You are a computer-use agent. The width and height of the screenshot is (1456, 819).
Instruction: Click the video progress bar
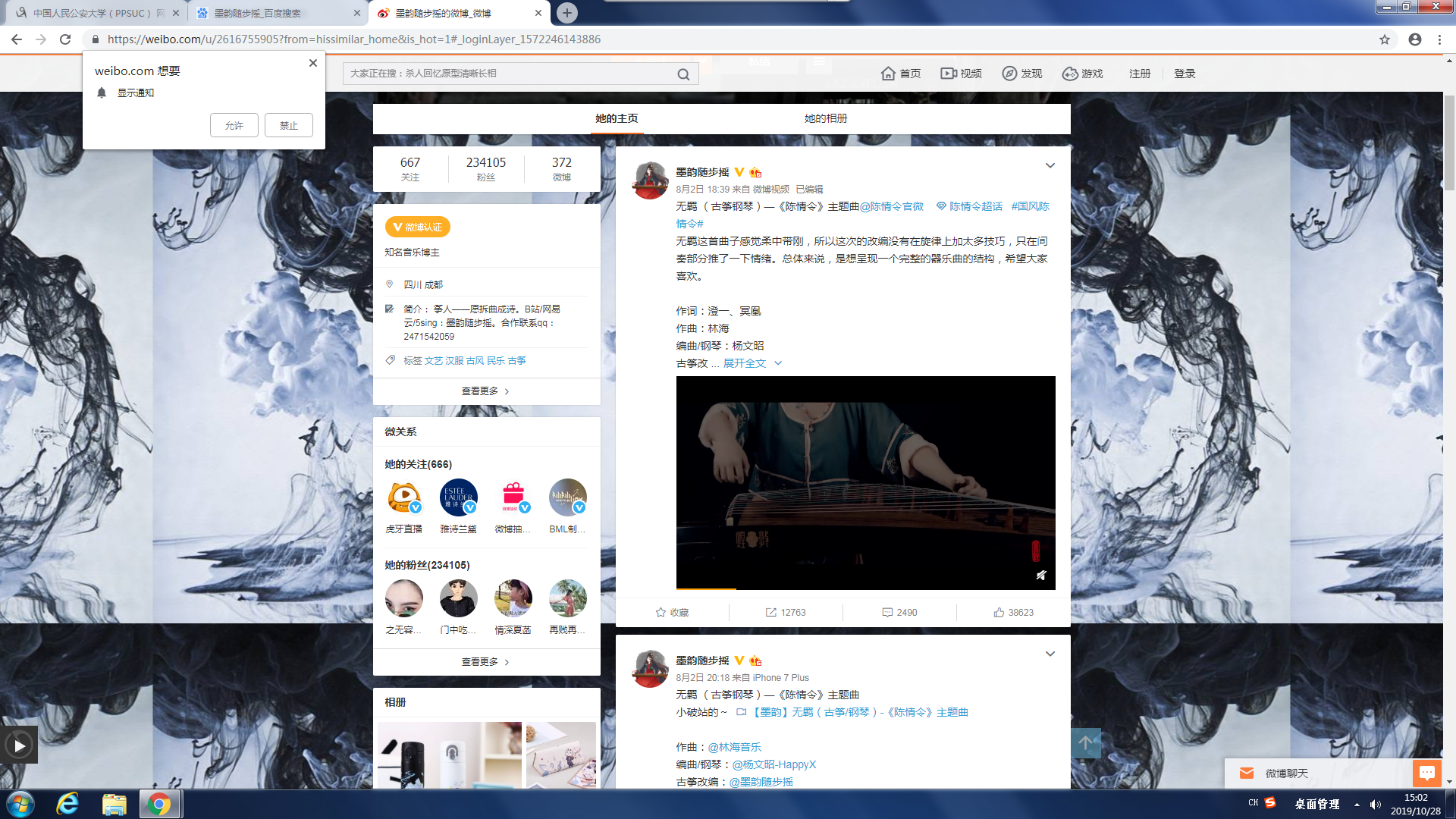click(x=865, y=588)
